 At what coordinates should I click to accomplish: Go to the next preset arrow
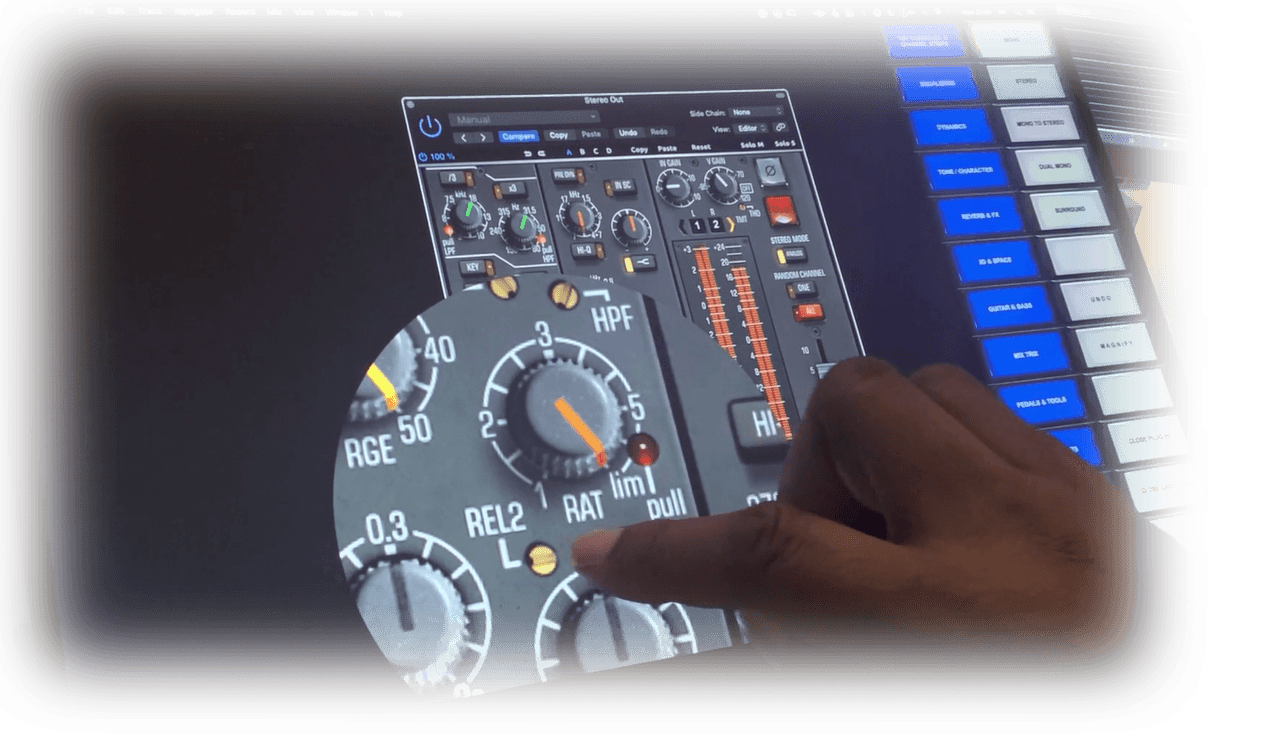point(483,136)
